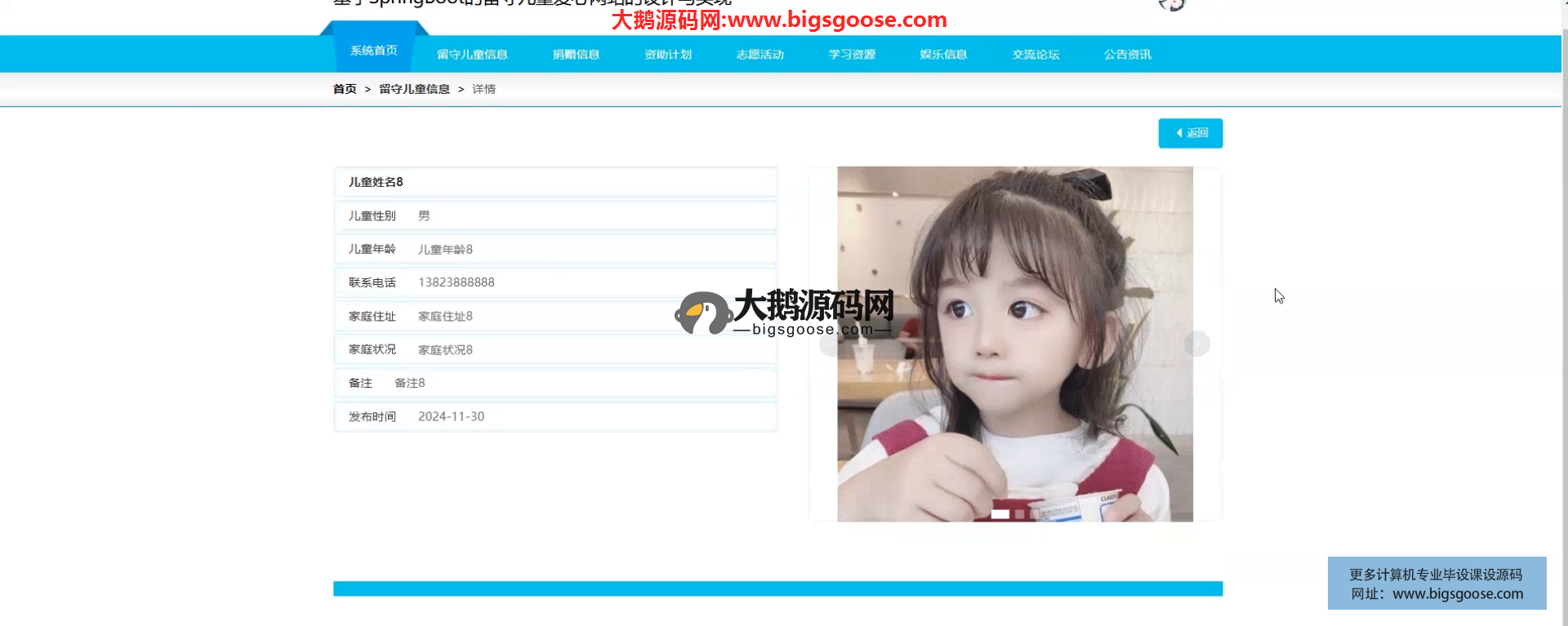Screen dimensions: 1568x626
Task: Navigate to 志愿活动 page
Action: click(x=759, y=55)
